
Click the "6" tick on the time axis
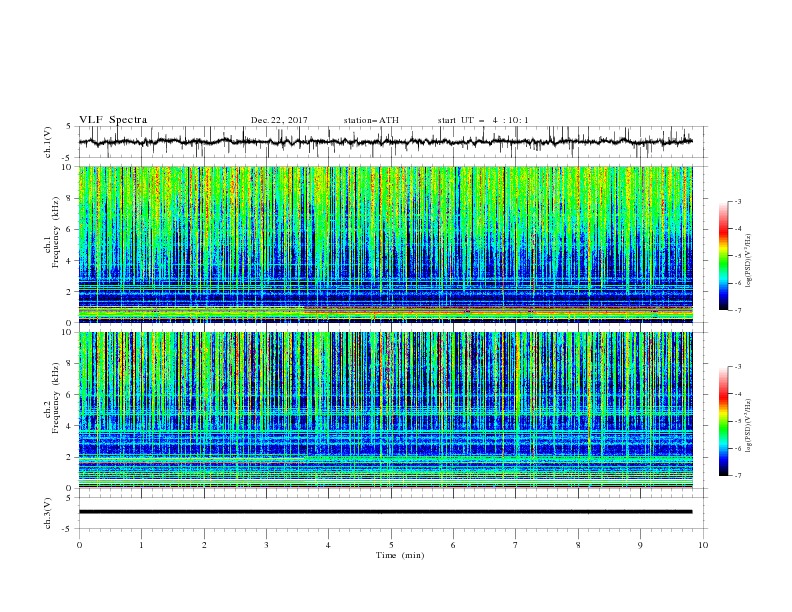[453, 545]
